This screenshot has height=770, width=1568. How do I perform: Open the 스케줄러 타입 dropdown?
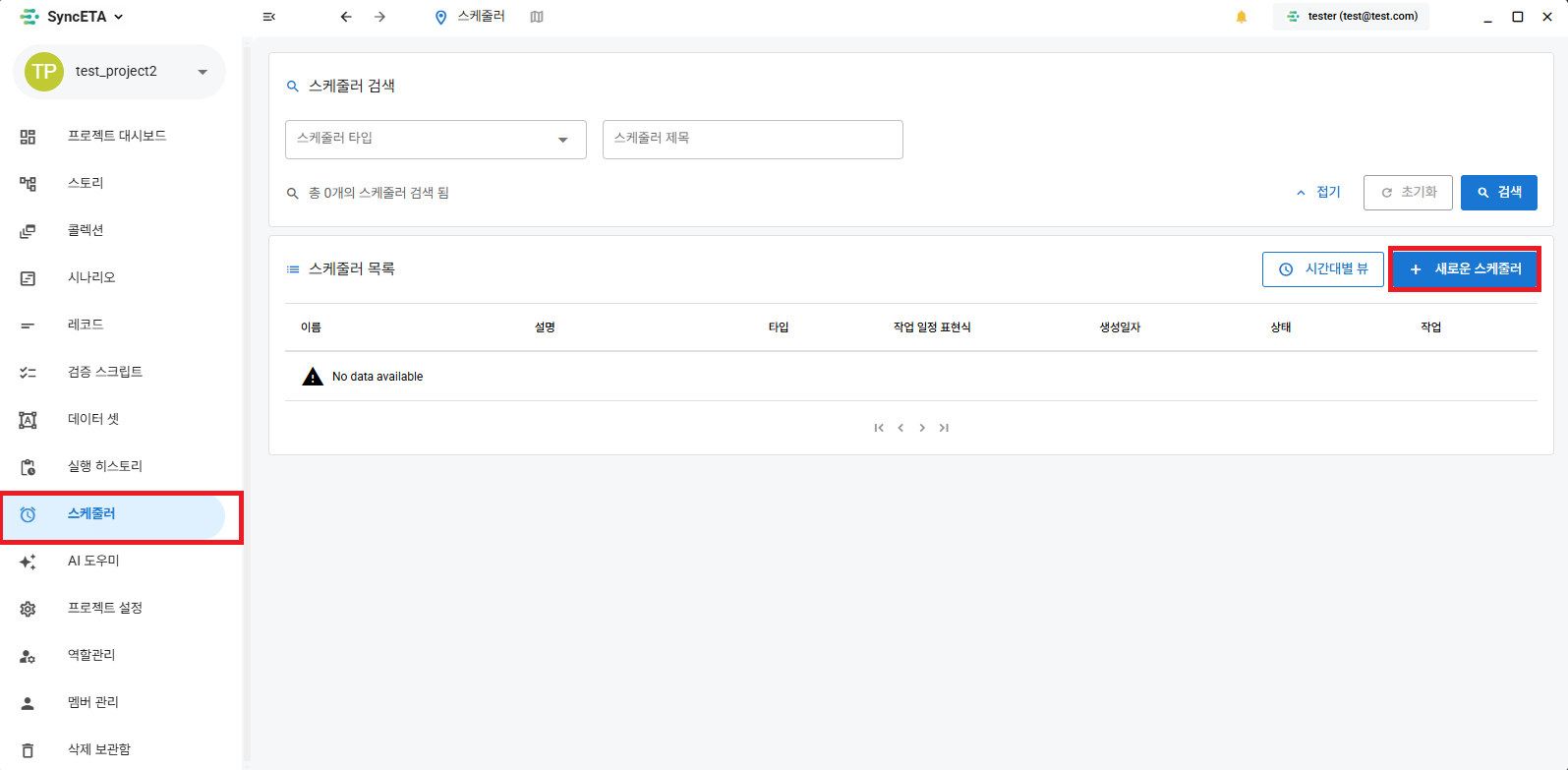click(436, 140)
